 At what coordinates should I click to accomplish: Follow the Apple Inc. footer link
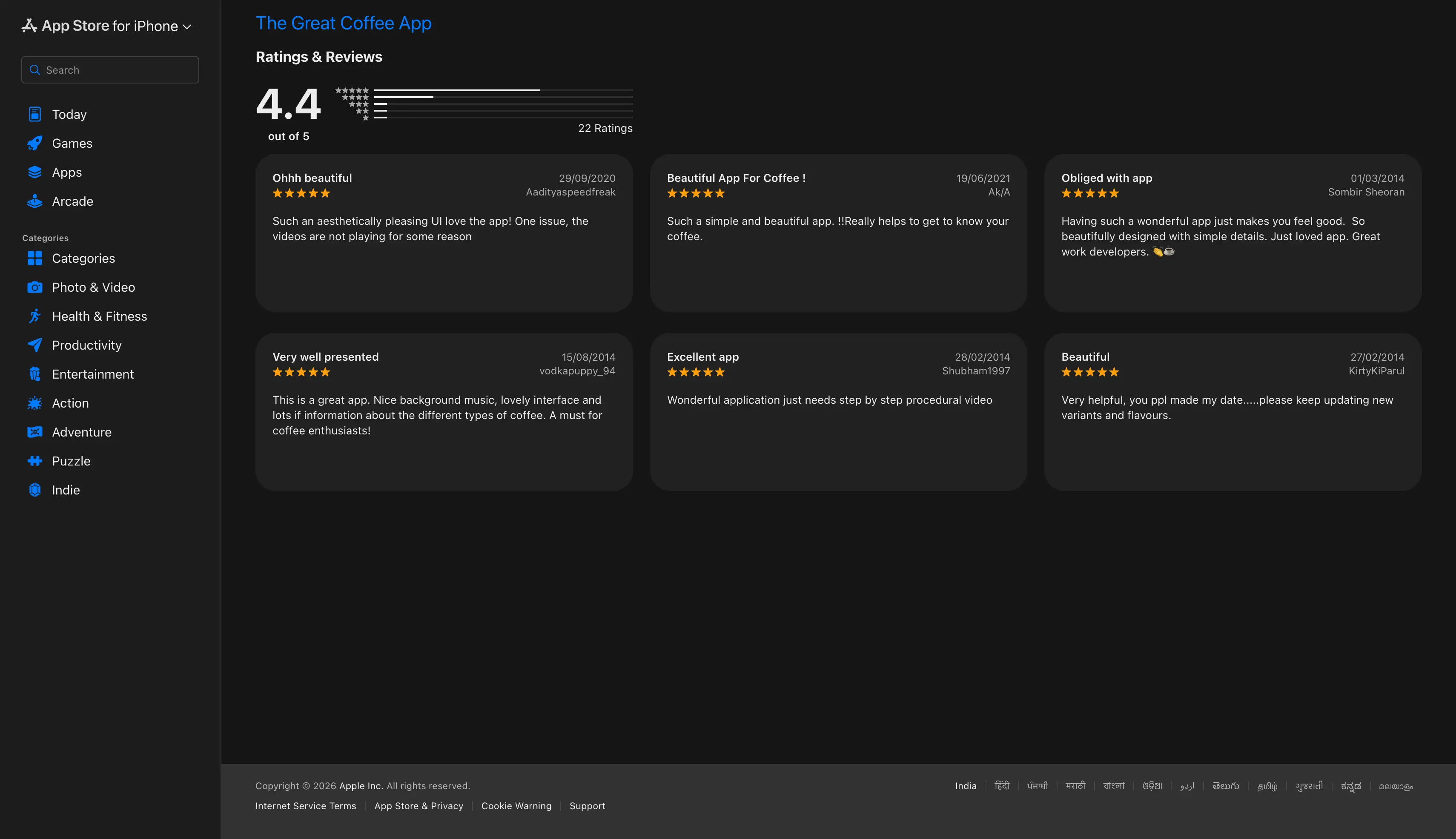pos(361,786)
